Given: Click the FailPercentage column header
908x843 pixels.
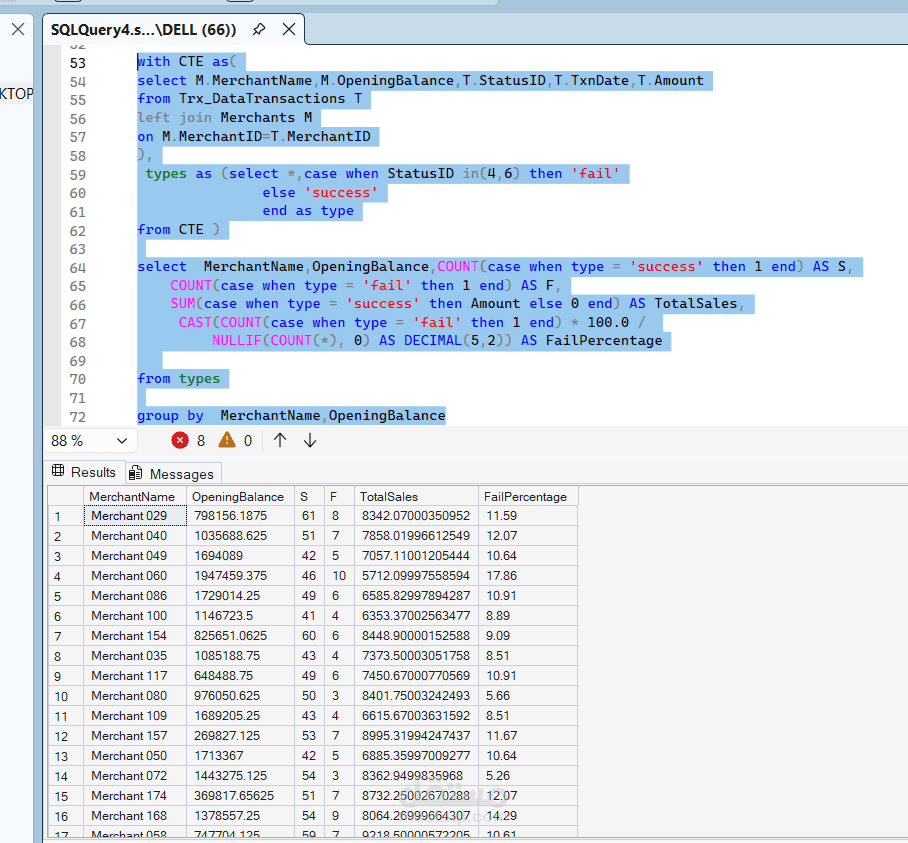Looking at the screenshot, I should point(528,497).
